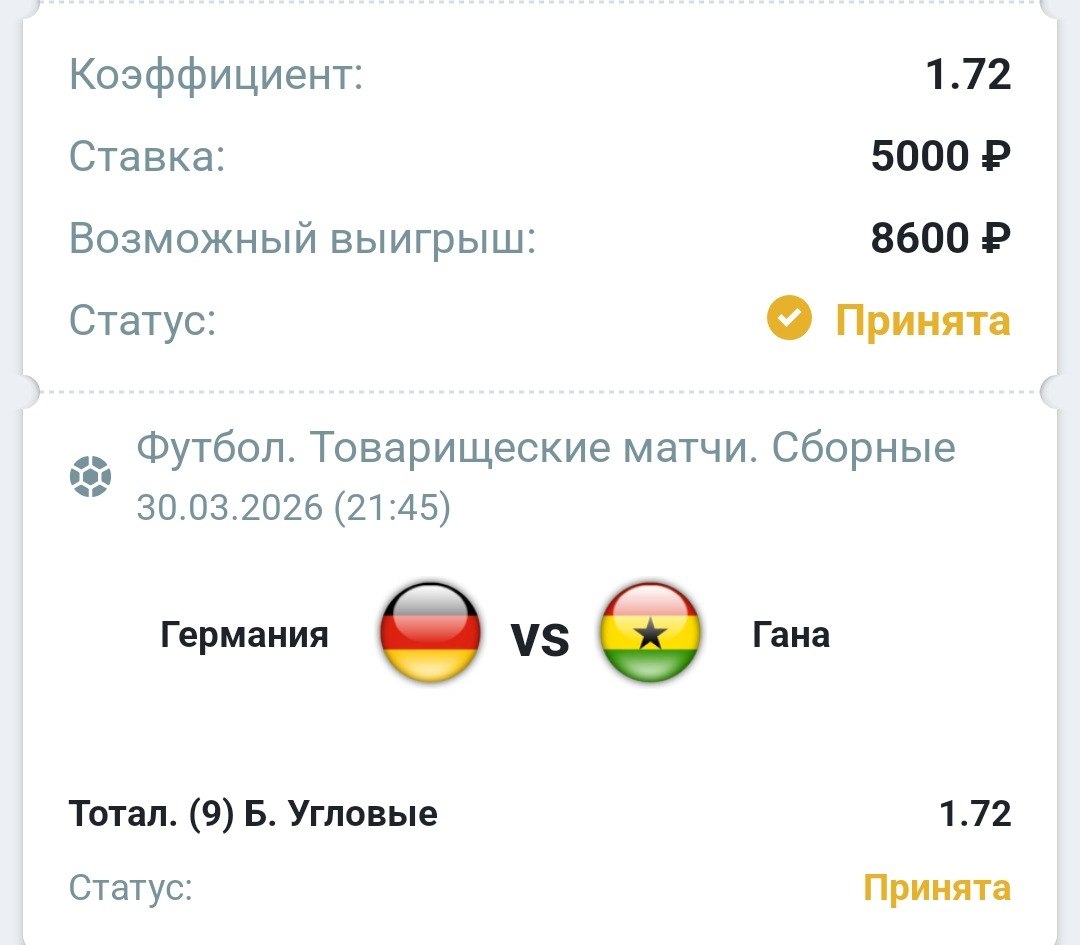Tap the Ghana flag icon
Image resolution: width=1080 pixels, height=945 pixels.
[x=650, y=634]
